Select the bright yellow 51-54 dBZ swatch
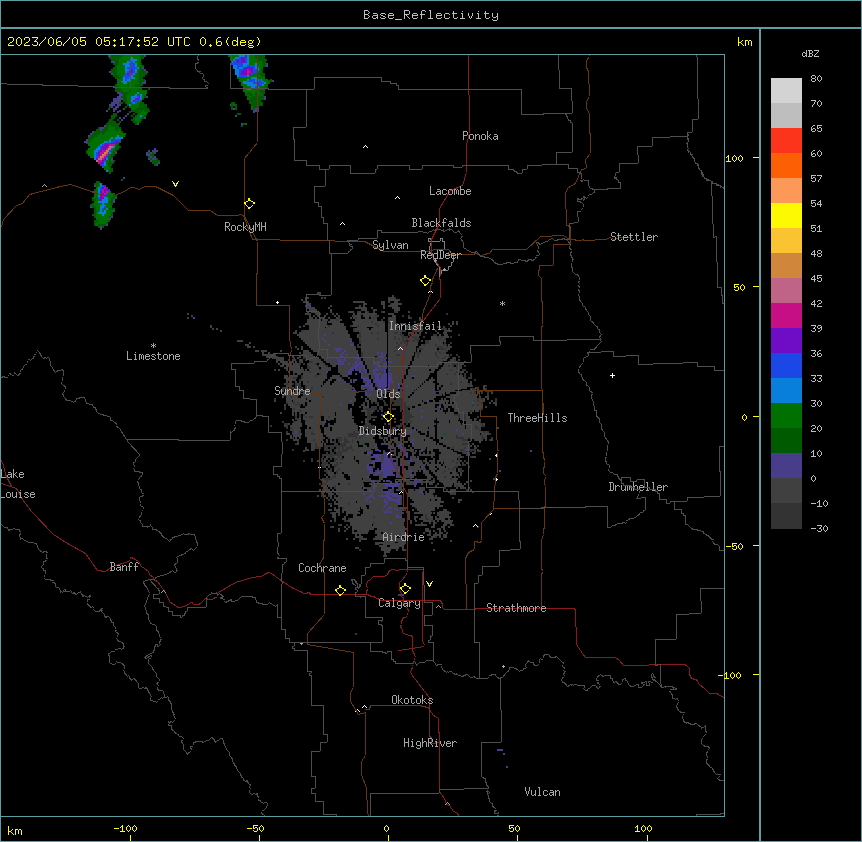 (786, 215)
